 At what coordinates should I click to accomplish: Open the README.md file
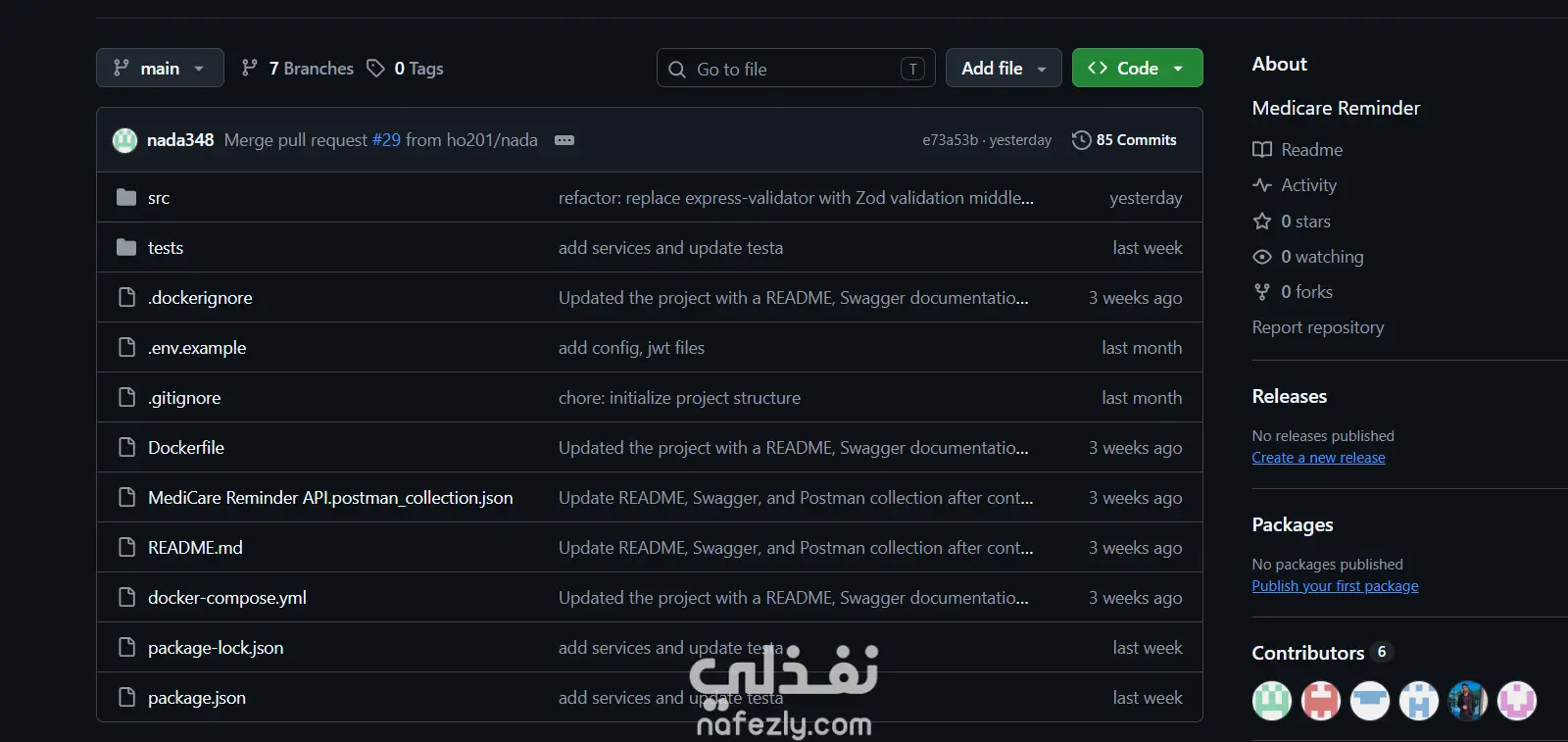(195, 548)
